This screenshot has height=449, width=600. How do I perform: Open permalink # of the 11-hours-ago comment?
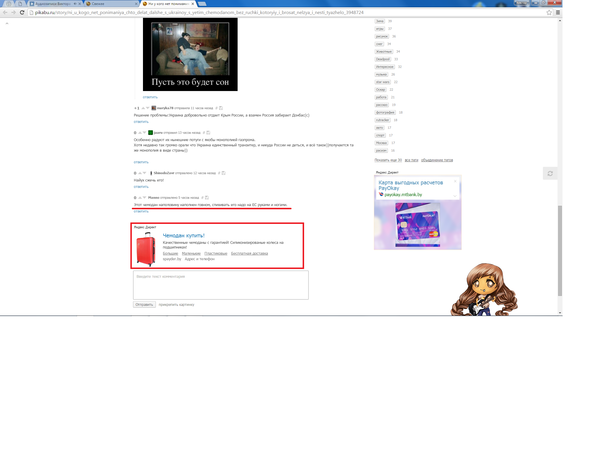[216, 108]
